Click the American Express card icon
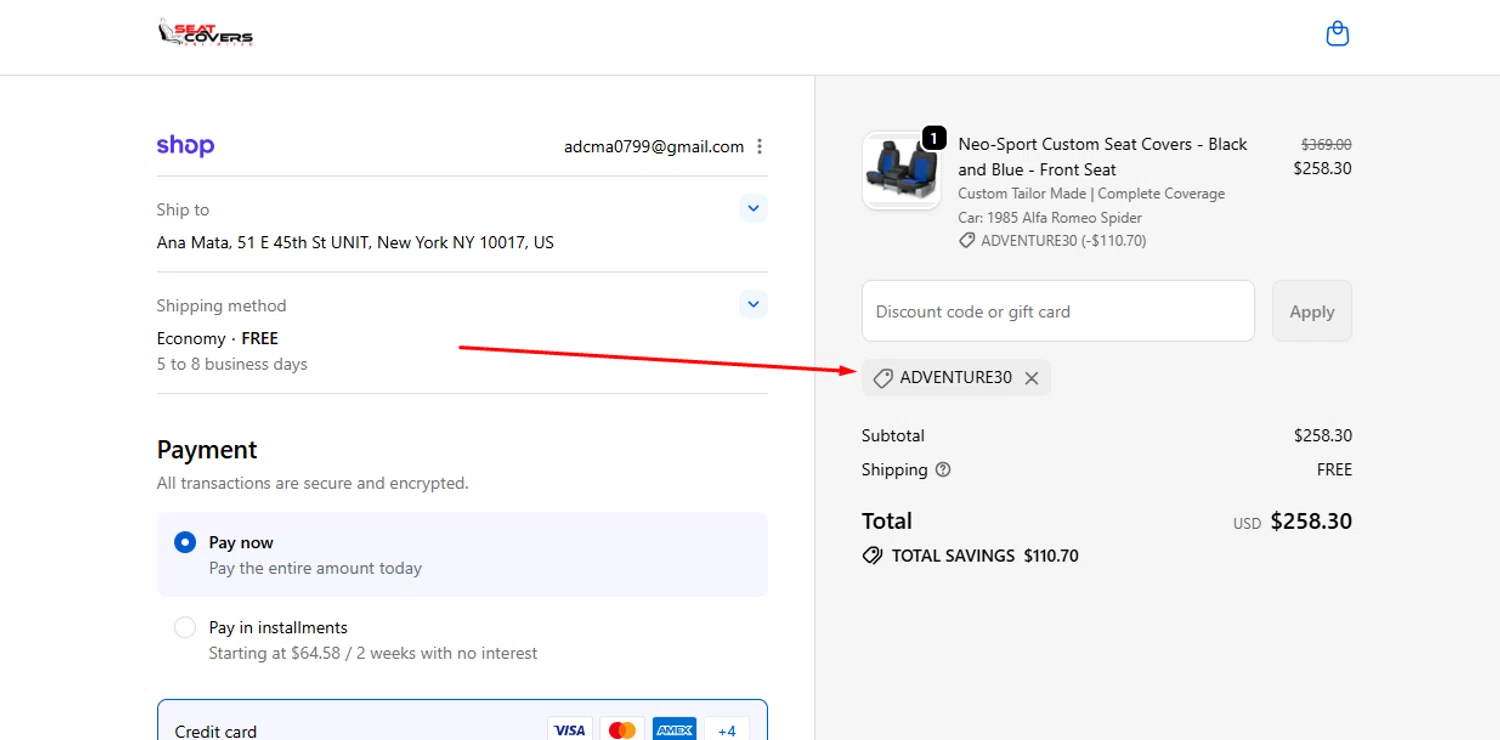The width and height of the screenshot is (1500, 740). click(x=674, y=730)
